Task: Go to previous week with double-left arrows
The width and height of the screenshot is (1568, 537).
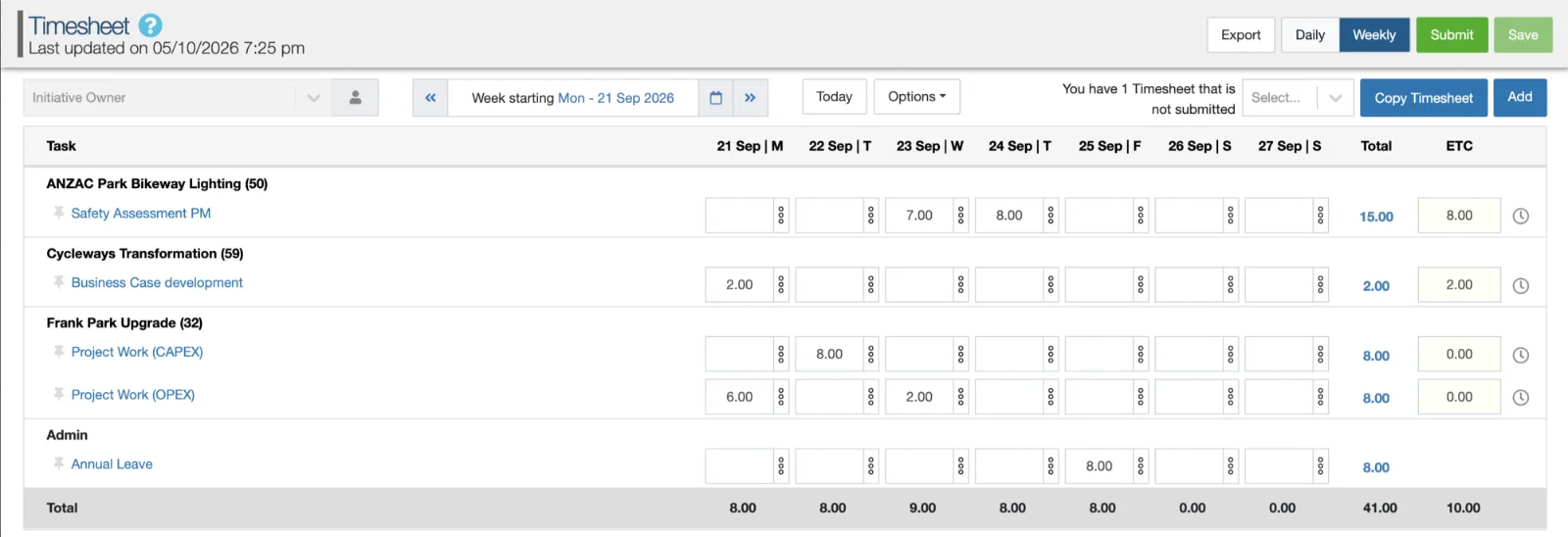Action: coord(430,97)
